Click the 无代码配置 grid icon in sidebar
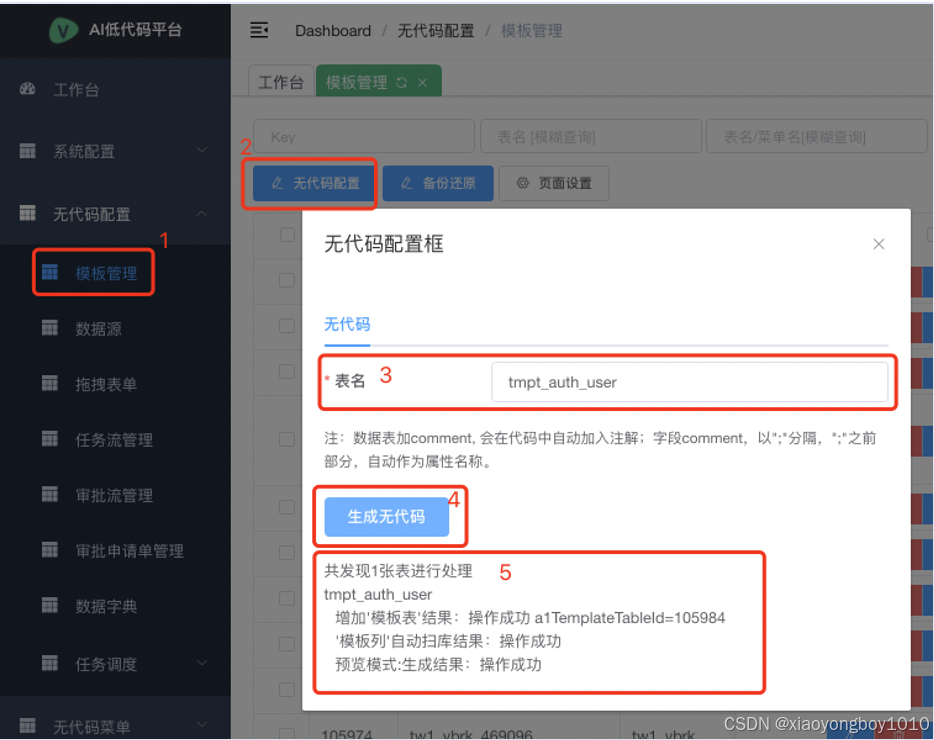This screenshot has width=934, height=740. pyautogui.click(x=27, y=213)
